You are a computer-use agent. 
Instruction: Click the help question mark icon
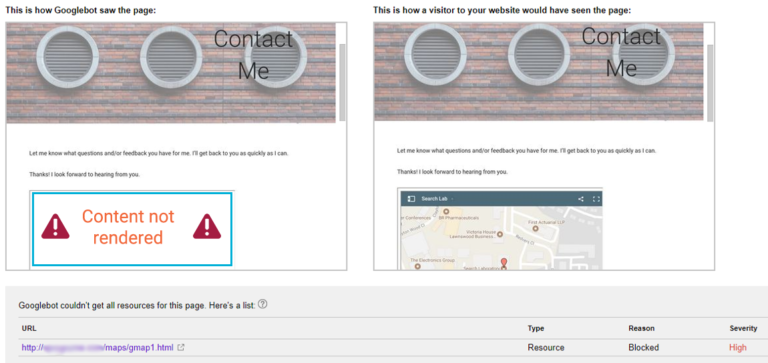click(263, 305)
